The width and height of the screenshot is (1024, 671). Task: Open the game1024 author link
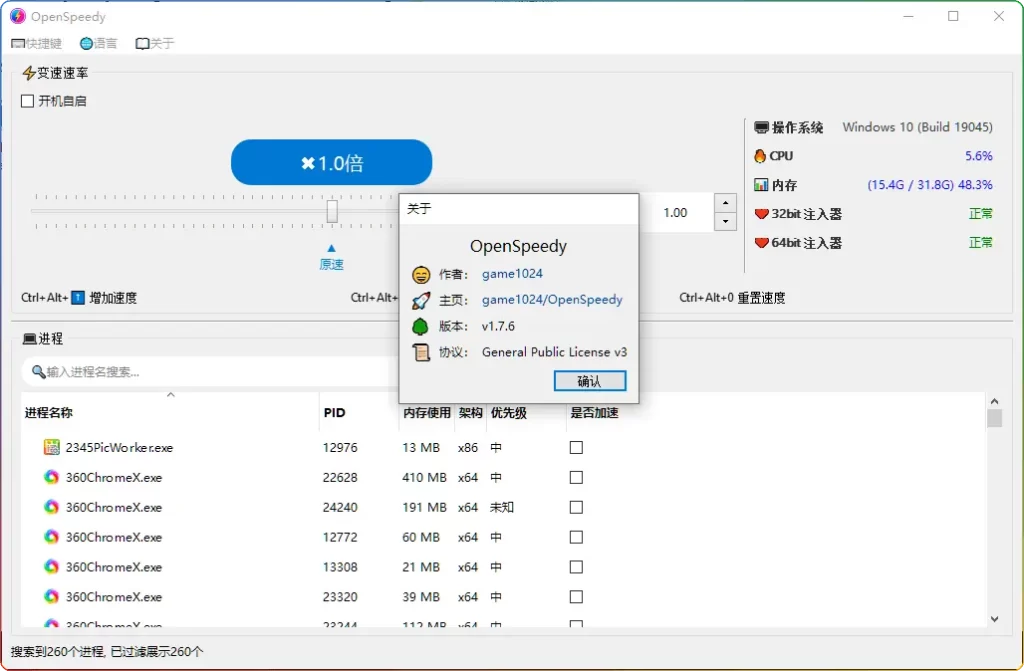(x=512, y=274)
